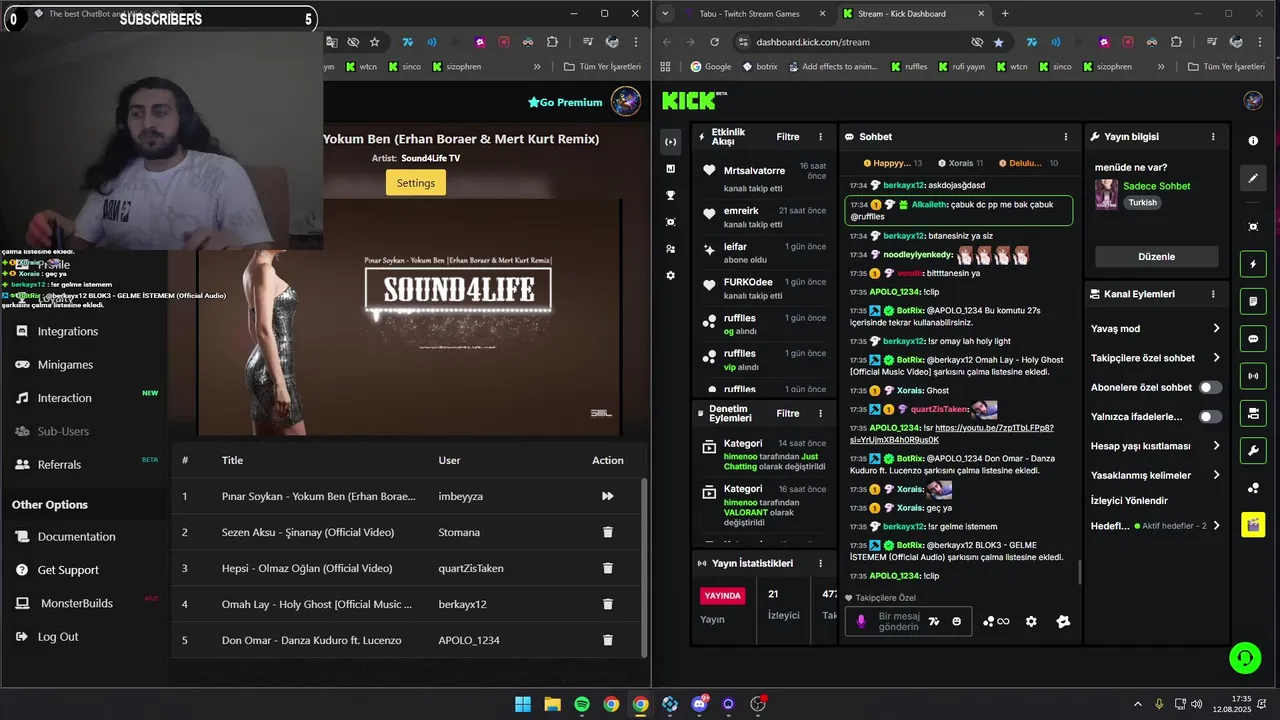Open the Kick left sidebar settings gear
The height and width of the screenshot is (720, 1280).
[670, 275]
